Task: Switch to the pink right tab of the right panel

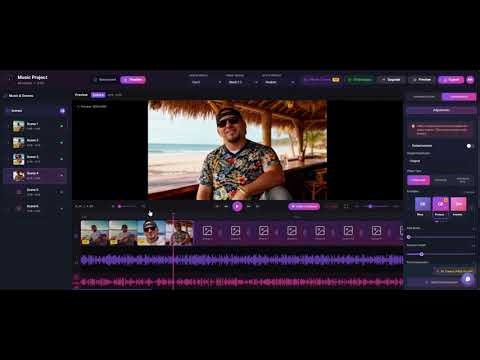Action: [x=459, y=97]
